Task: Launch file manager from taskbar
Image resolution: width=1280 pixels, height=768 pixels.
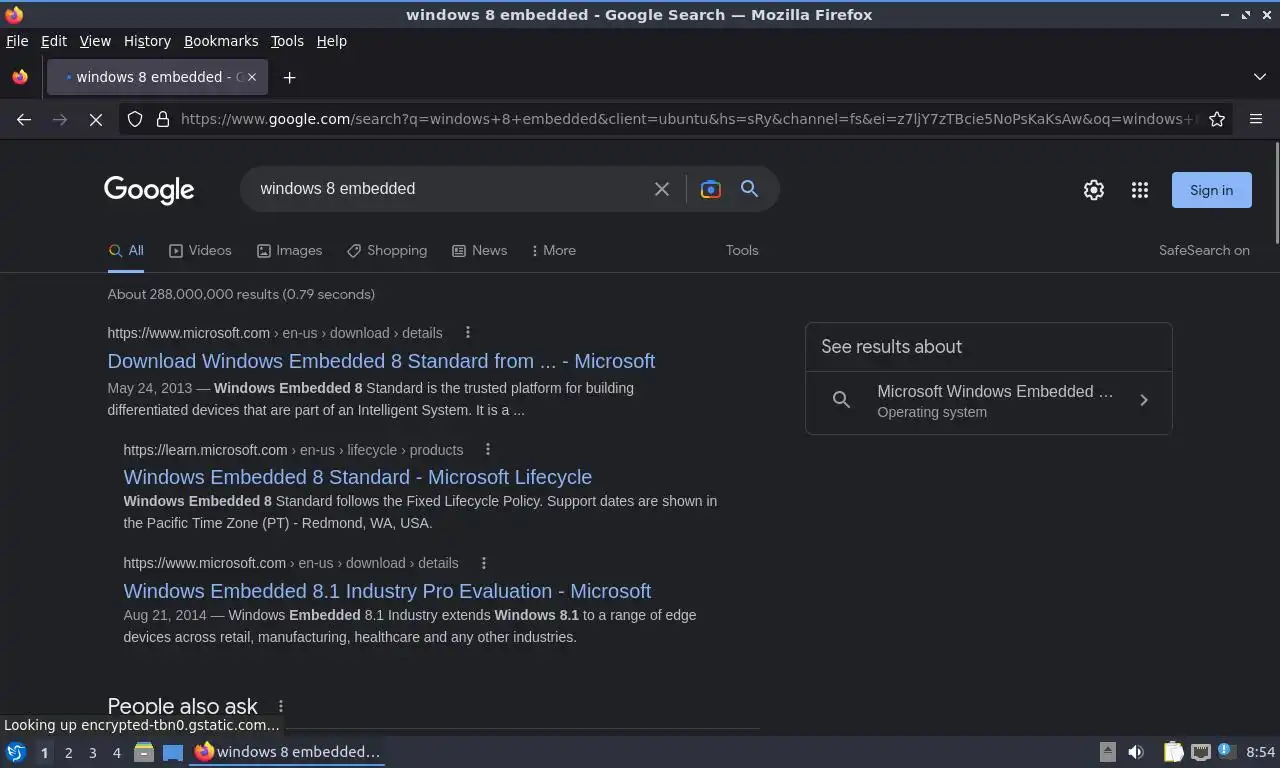Action: [144, 752]
